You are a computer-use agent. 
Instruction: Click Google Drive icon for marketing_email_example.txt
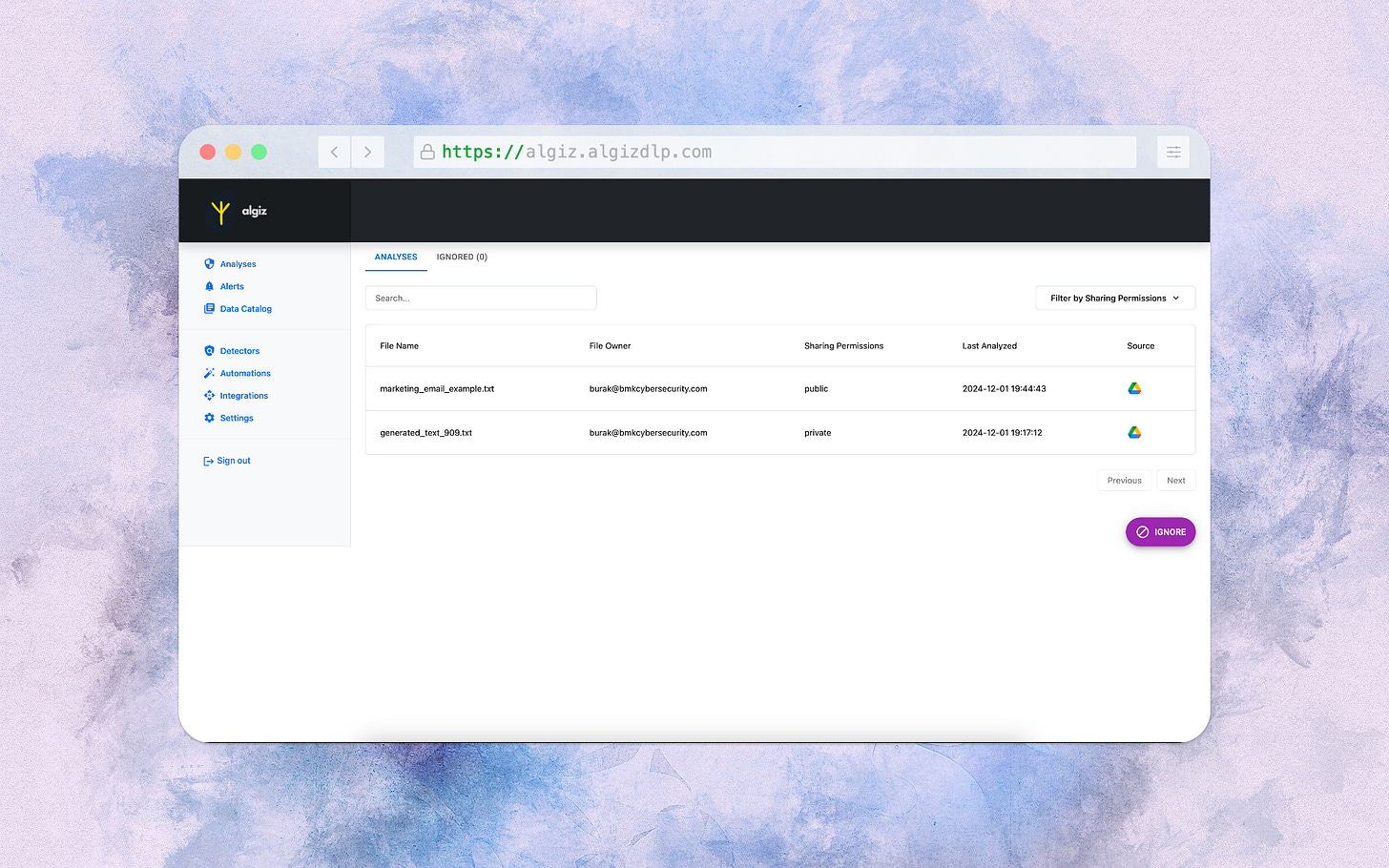click(x=1134, y=388)
